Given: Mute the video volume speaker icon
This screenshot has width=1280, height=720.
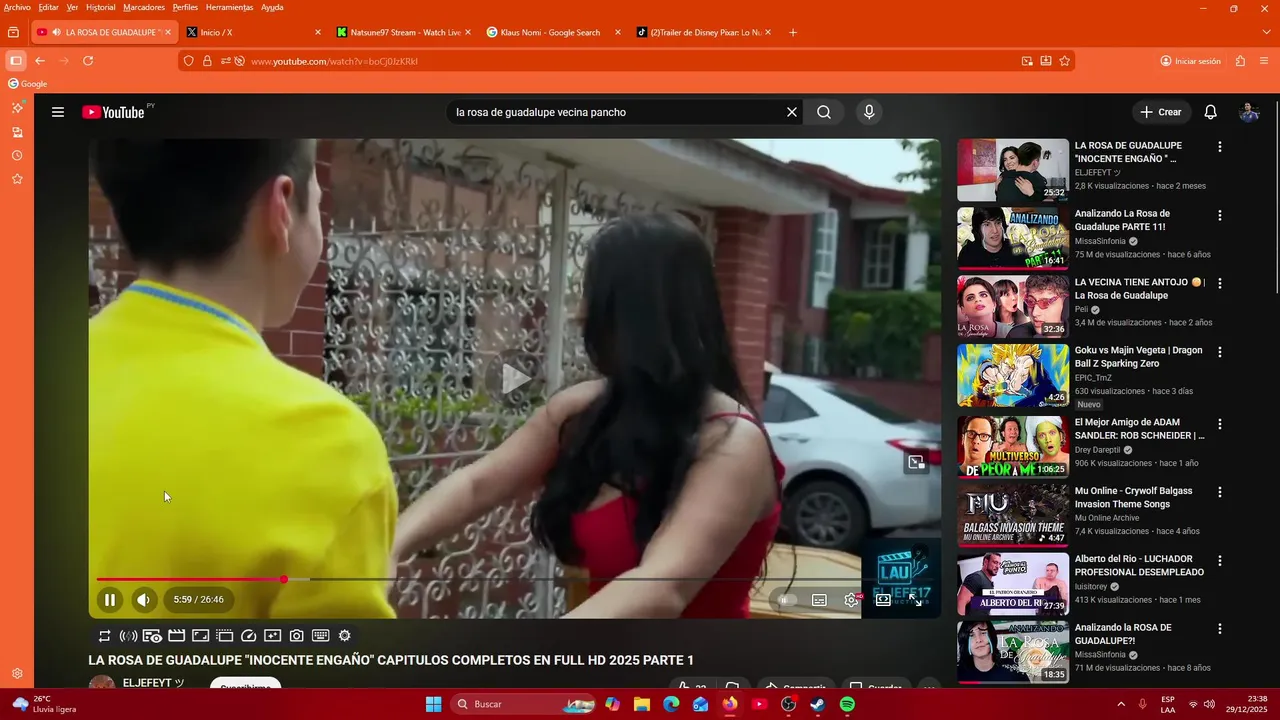Looking at the screenshot, I should tap(143, 600).
